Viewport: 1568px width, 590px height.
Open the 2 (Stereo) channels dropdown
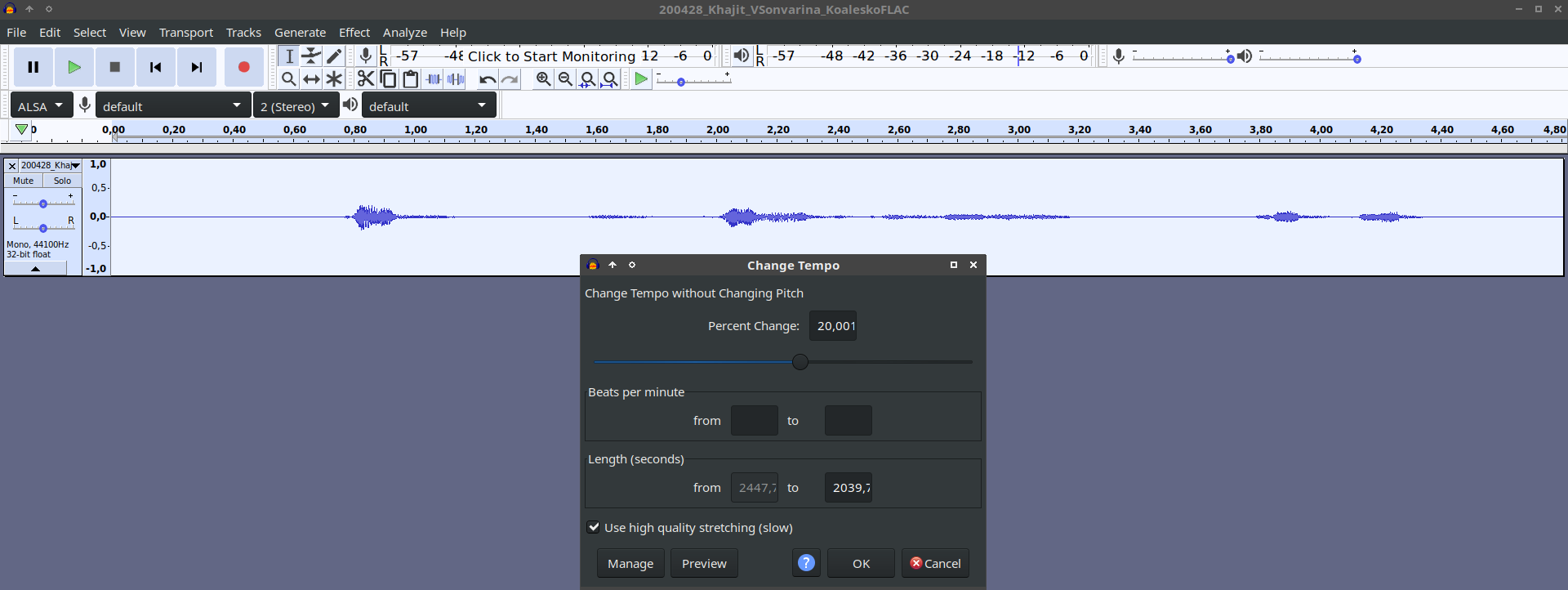(296, 106)
